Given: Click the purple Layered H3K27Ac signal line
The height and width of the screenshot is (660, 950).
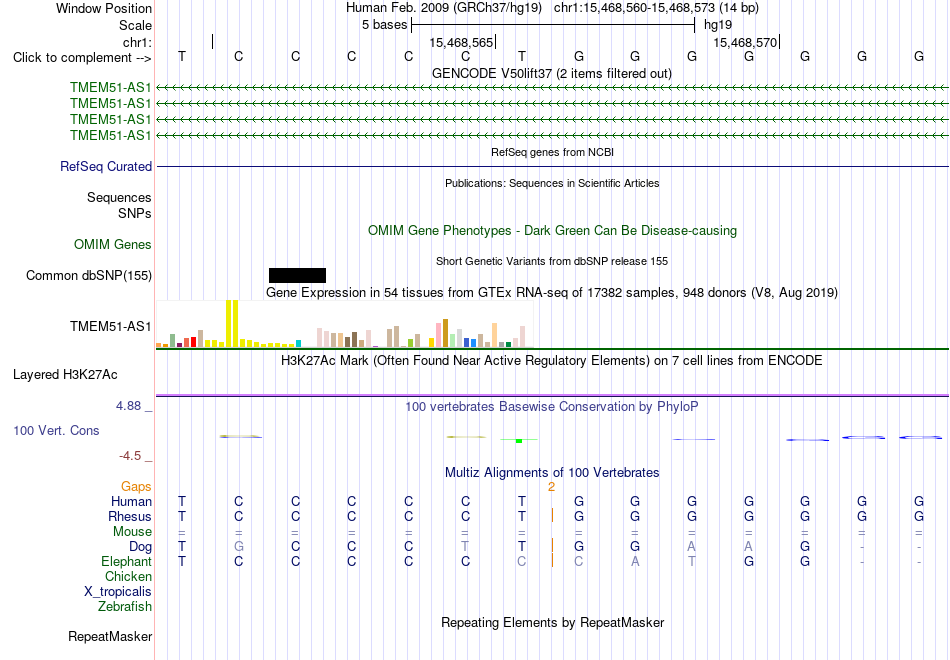Looking at the screenshot, I should point(553,396).
